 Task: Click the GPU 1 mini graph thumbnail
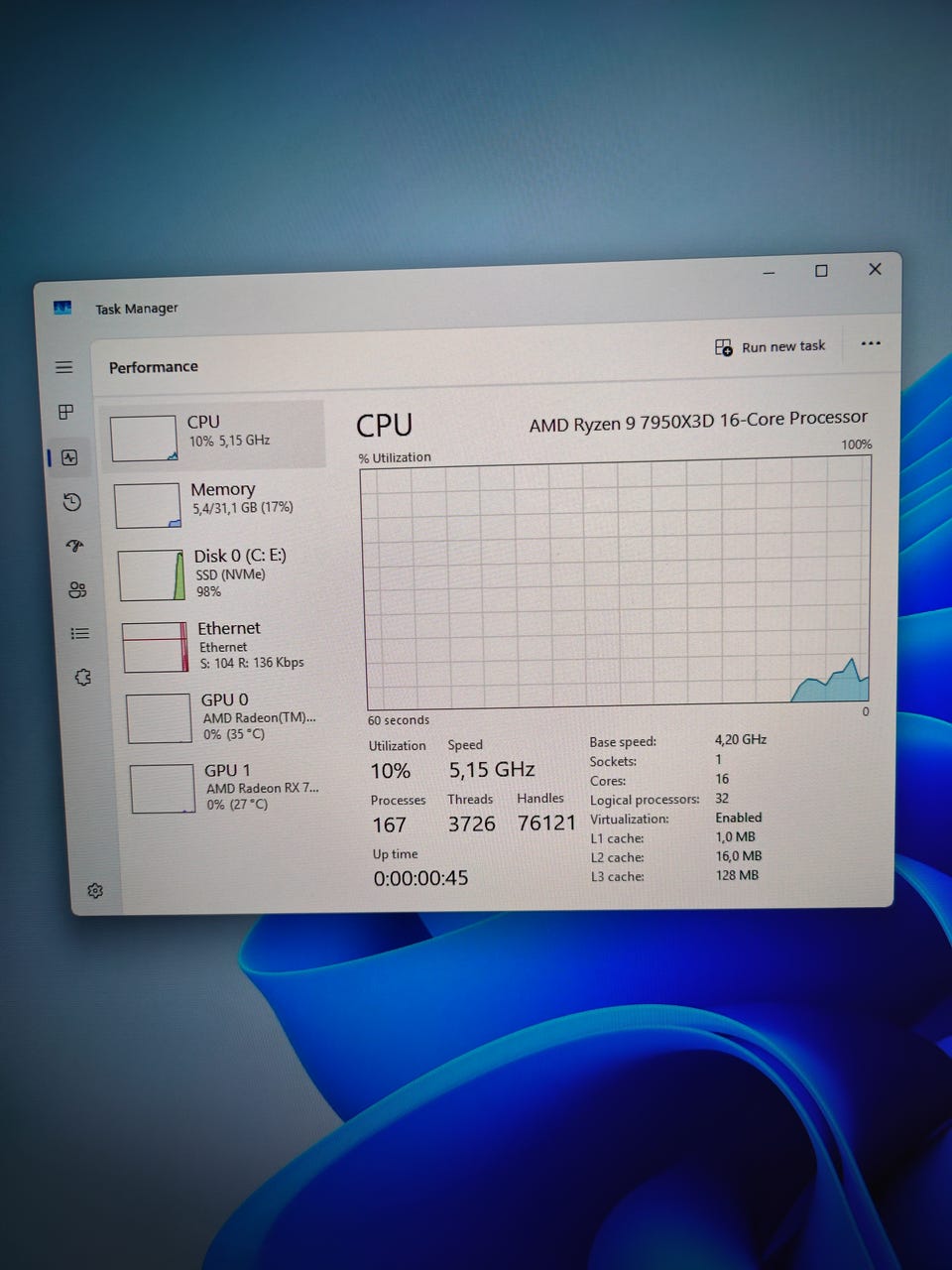(x=163, y=789)
